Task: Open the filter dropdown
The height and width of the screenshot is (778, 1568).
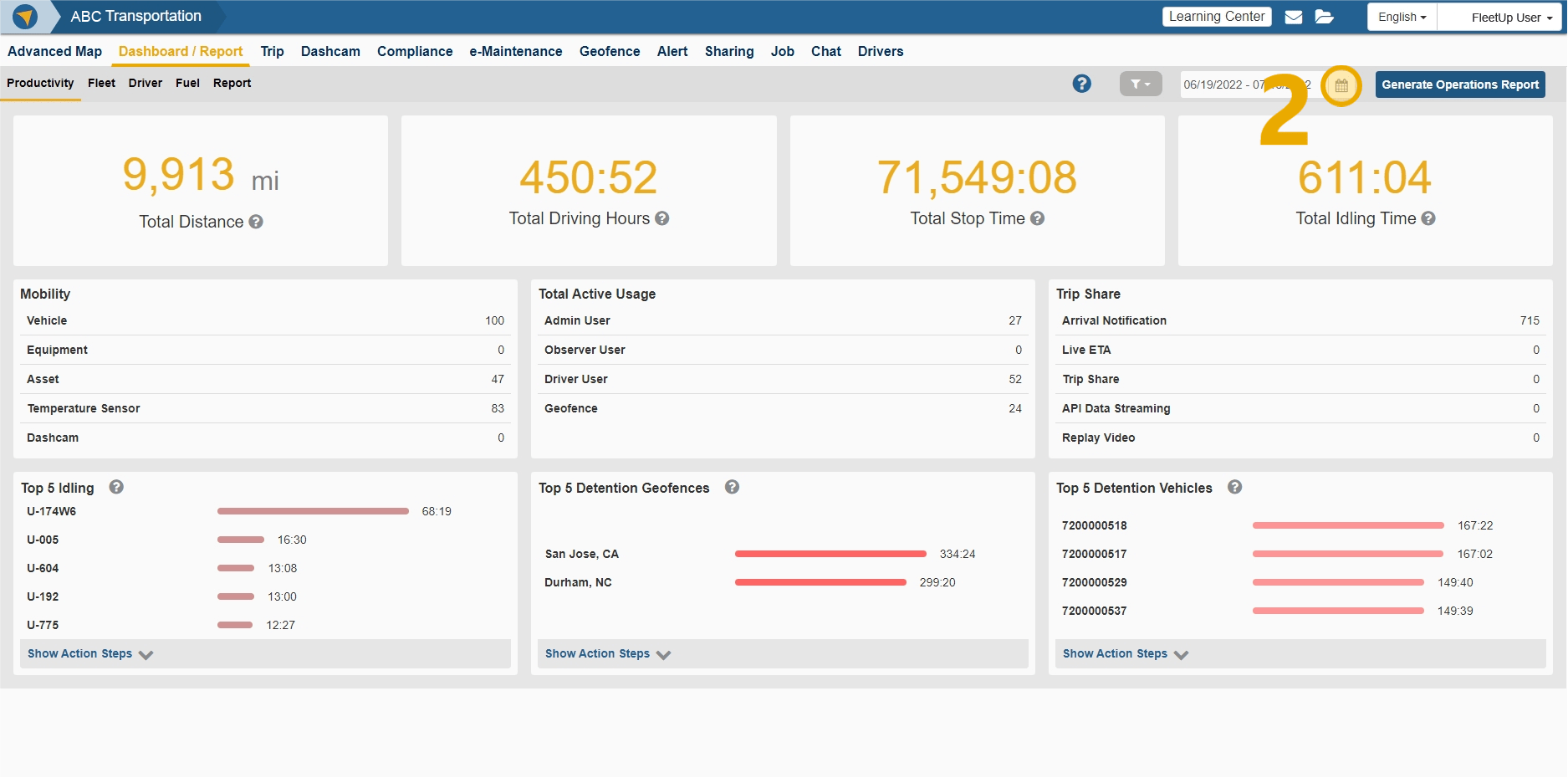Action: tap(1140, 84)
